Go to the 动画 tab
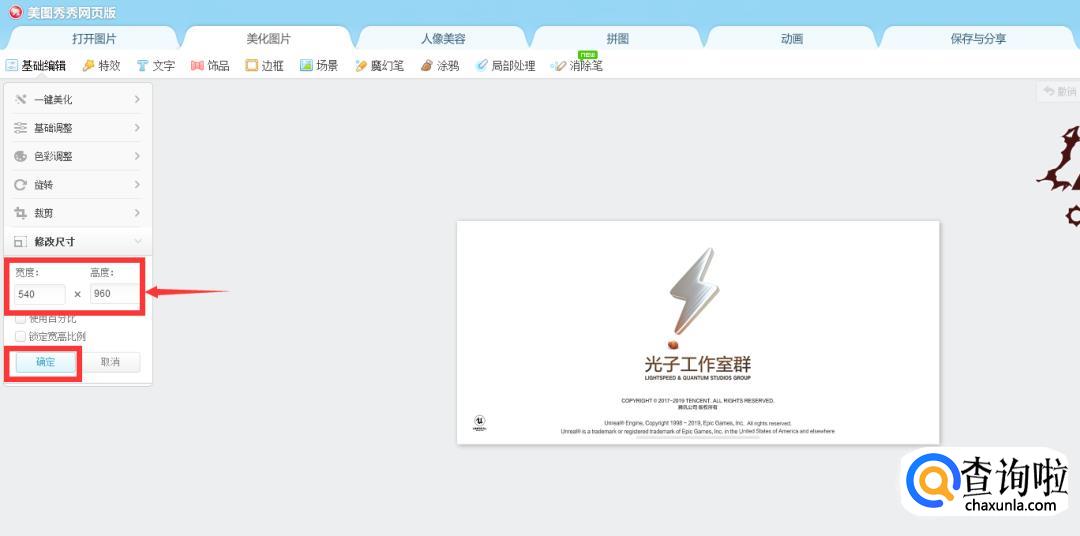 792,39
